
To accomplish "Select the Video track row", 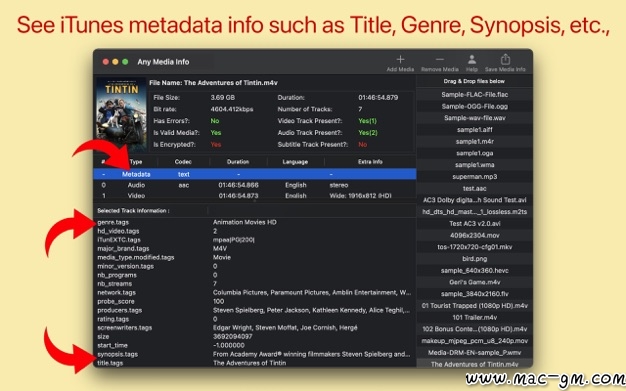I will pos(255,196).
